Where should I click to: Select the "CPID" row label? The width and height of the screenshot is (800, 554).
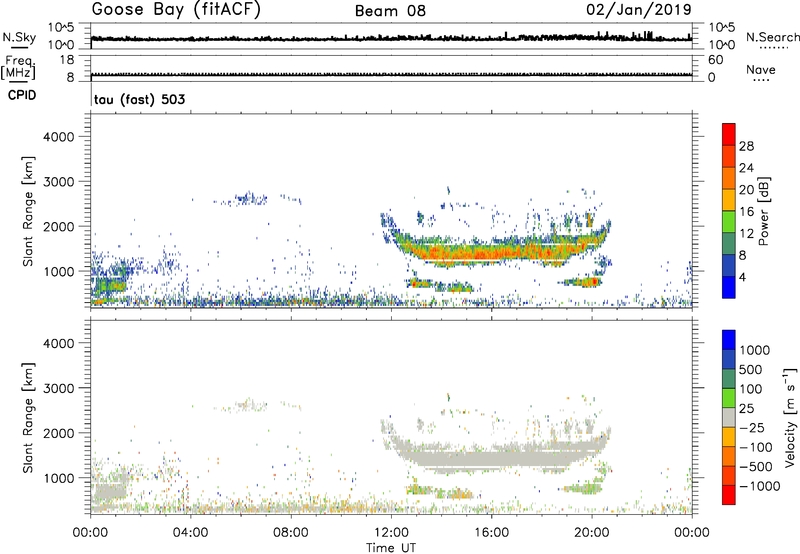22,95
